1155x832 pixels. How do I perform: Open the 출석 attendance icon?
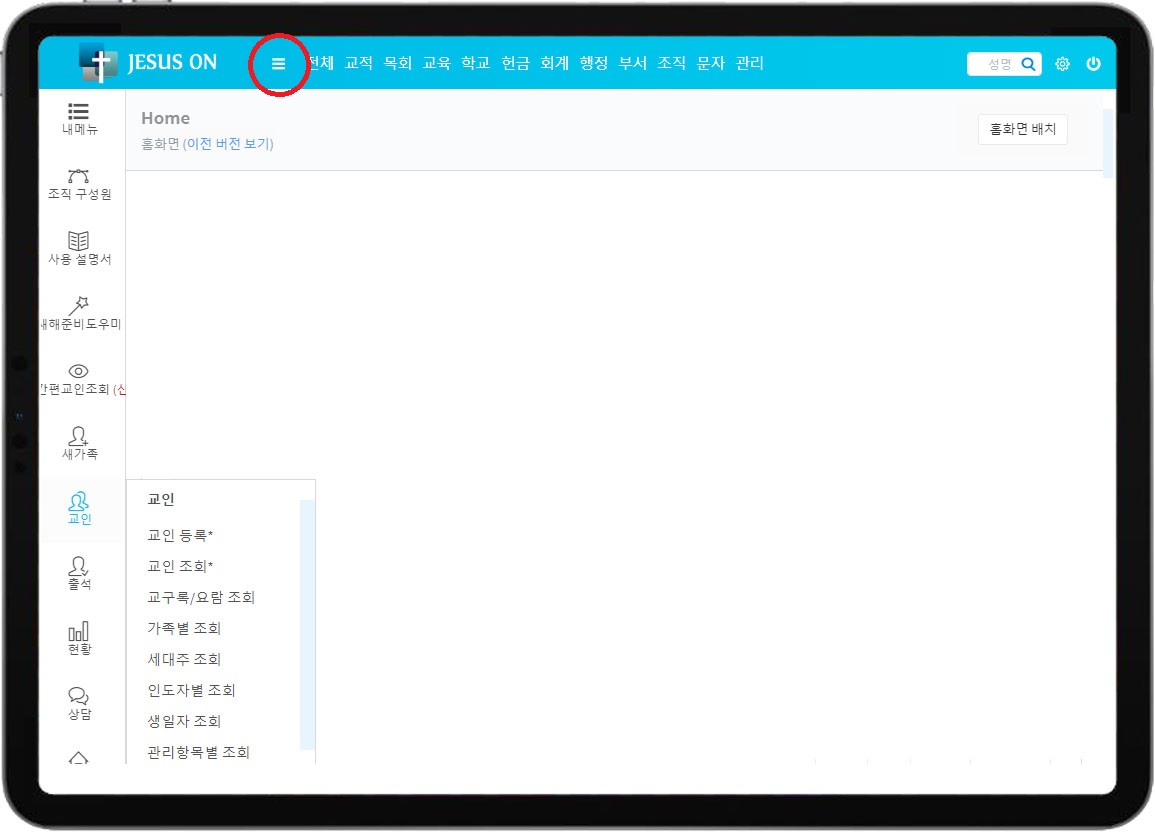tap(79, 573)
